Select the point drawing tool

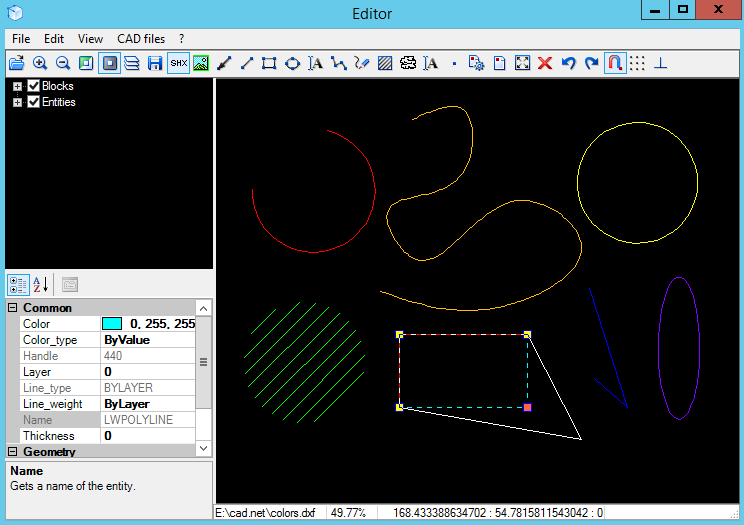(x=454, y=63)
